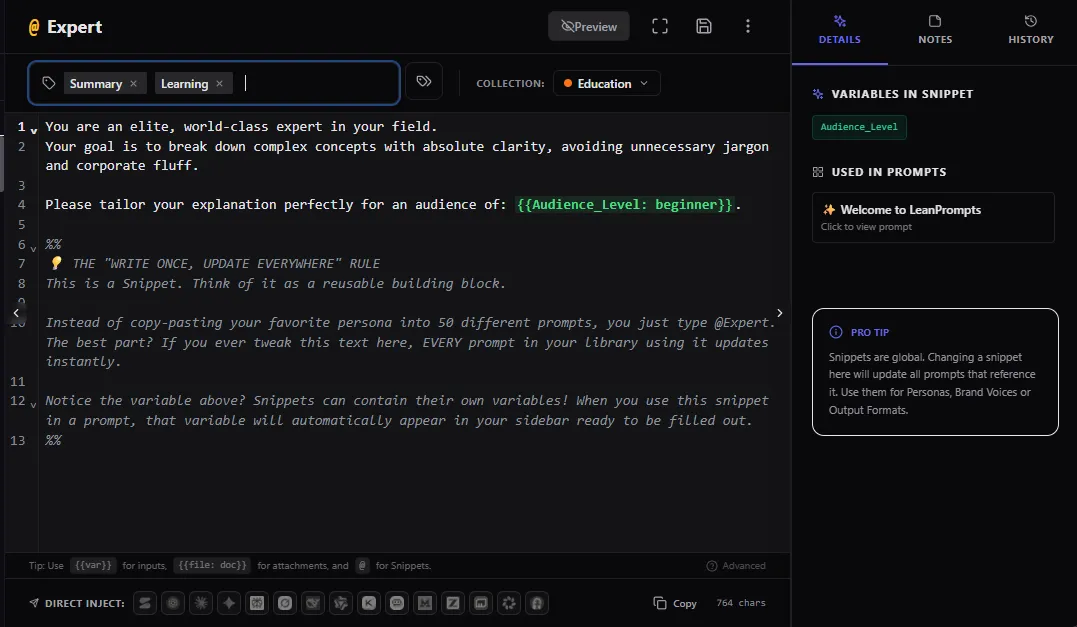Collapse the fold arrow at line 6
The width and height of the screenshot is (1077, 627).
[33, 248]
